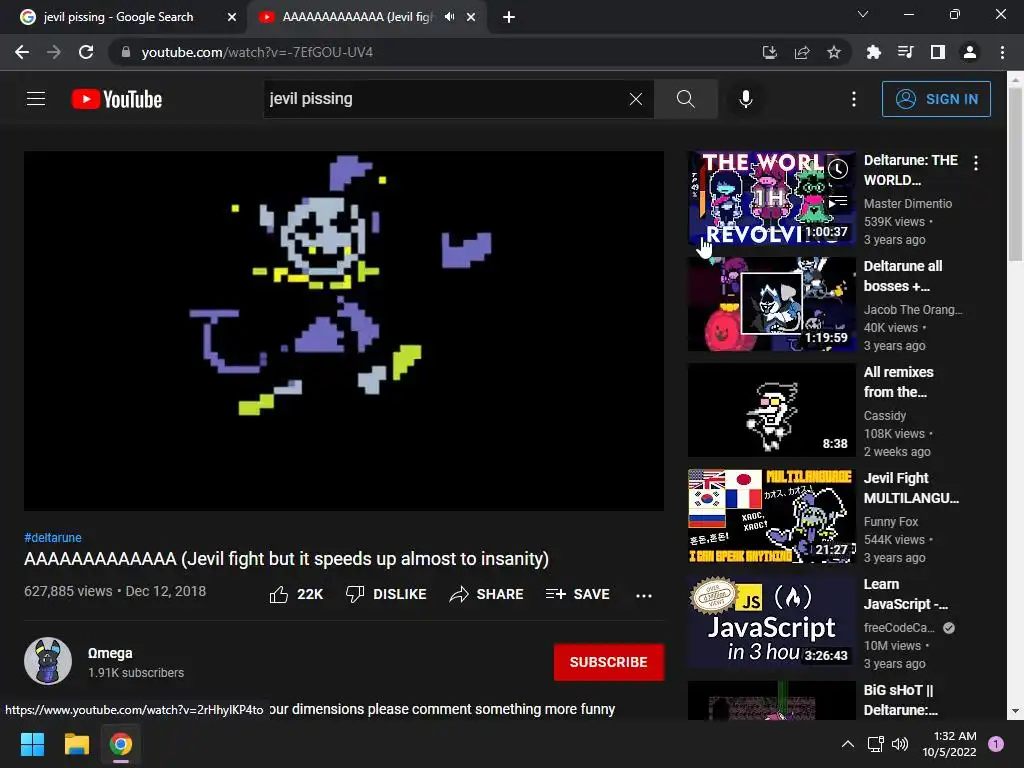Viewport: 1024px width, 768px height.
Task: Open Ωmega channel avatar
Action: [x=48, y=661]
